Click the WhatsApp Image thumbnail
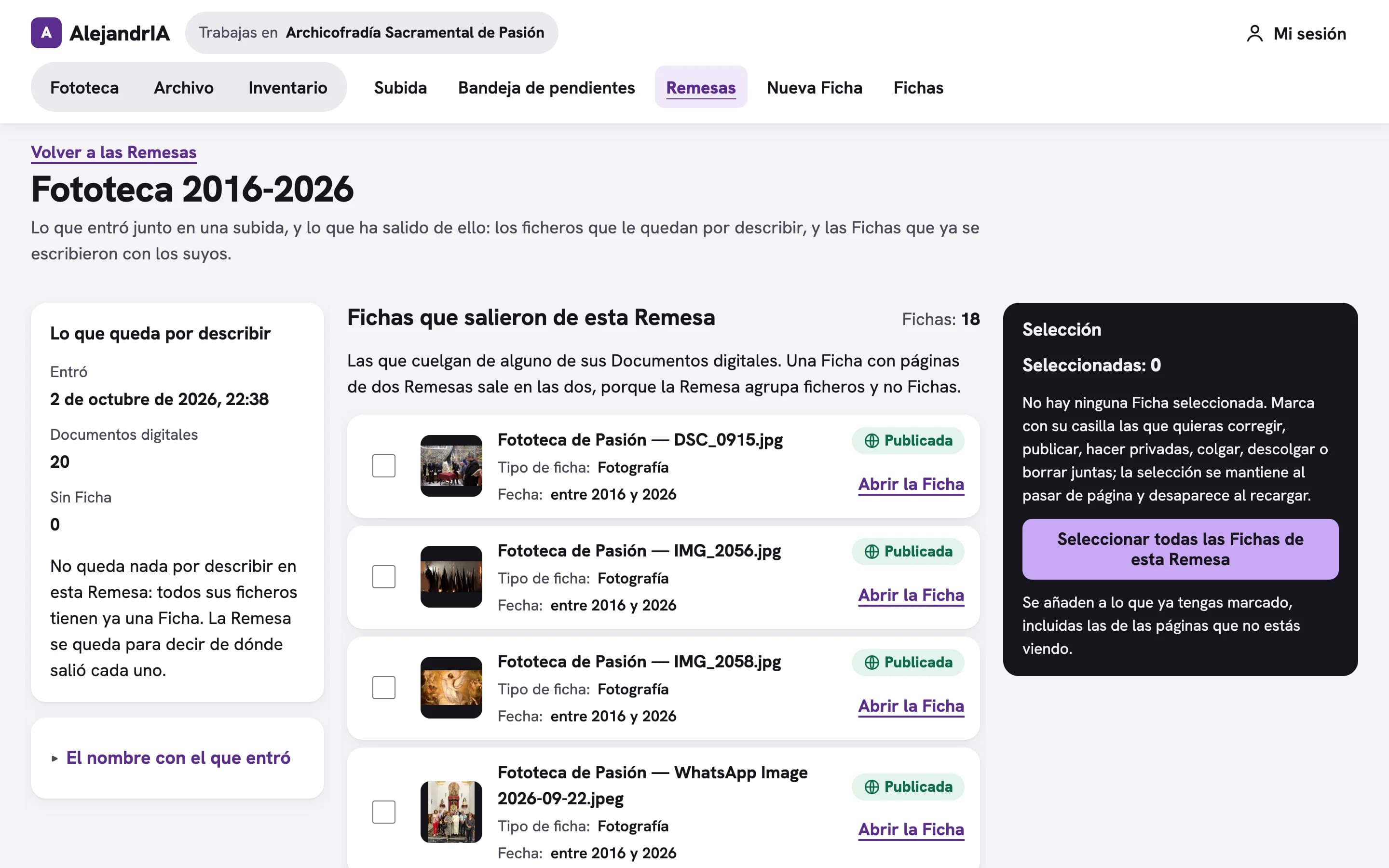This screenshot has width=1389, height=868. coord(451,812)
